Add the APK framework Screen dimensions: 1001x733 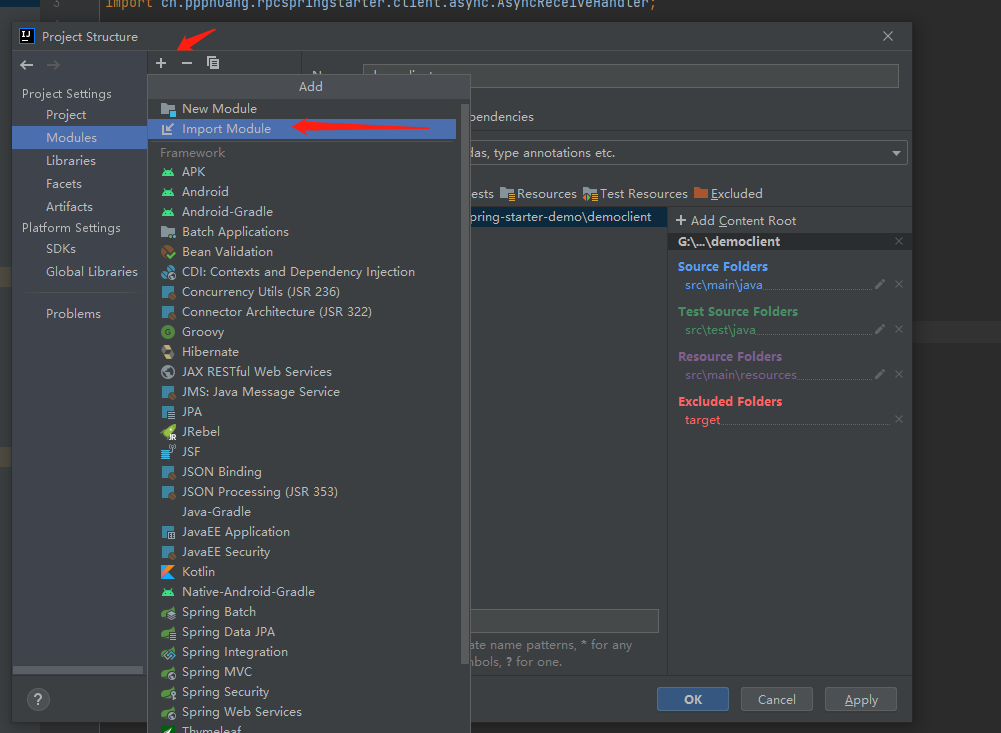[x=302, y=172]
